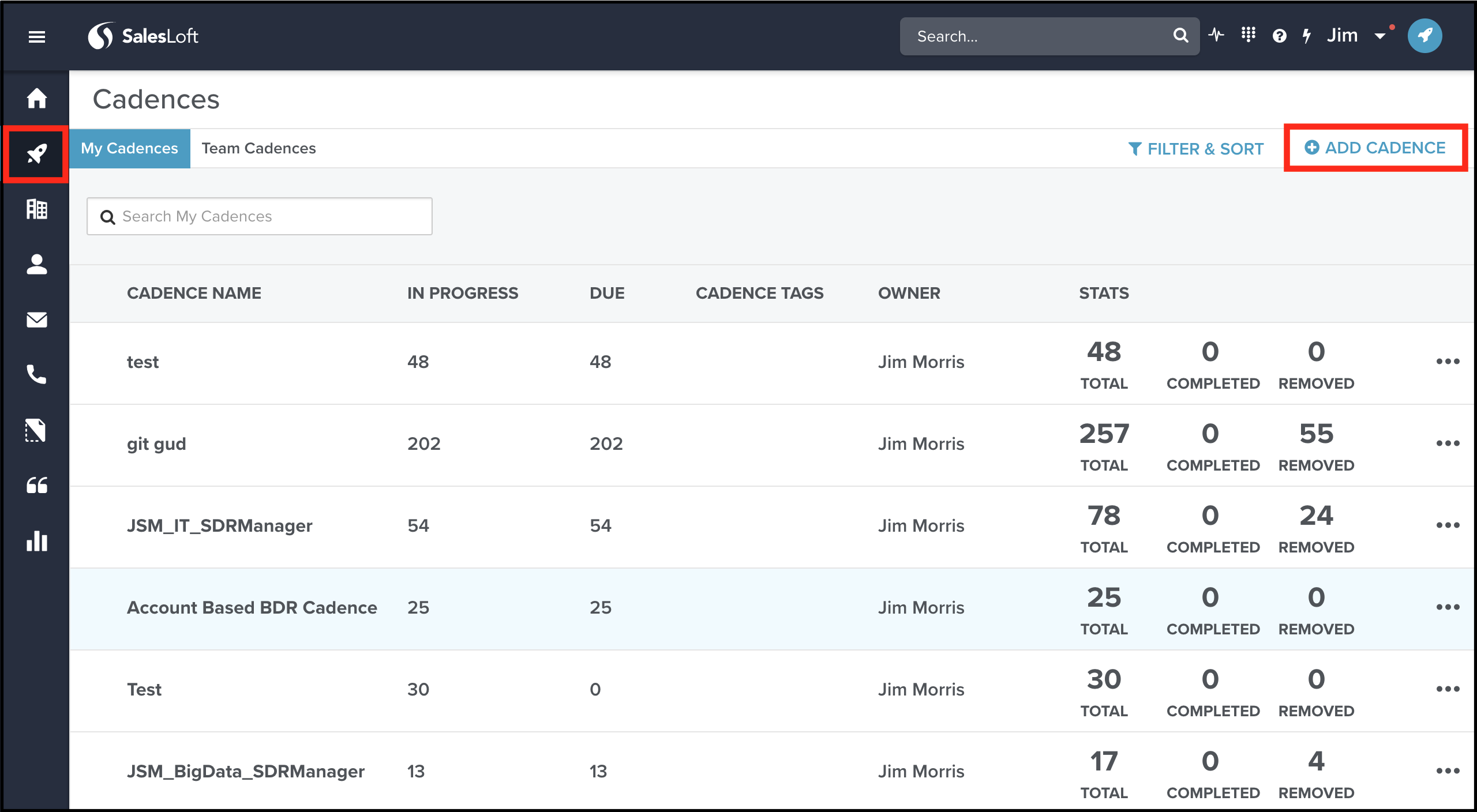Screen dimensions: 1477x812
Task: Open Cadences rocket icon in sidebar
Action: (37, 154)
